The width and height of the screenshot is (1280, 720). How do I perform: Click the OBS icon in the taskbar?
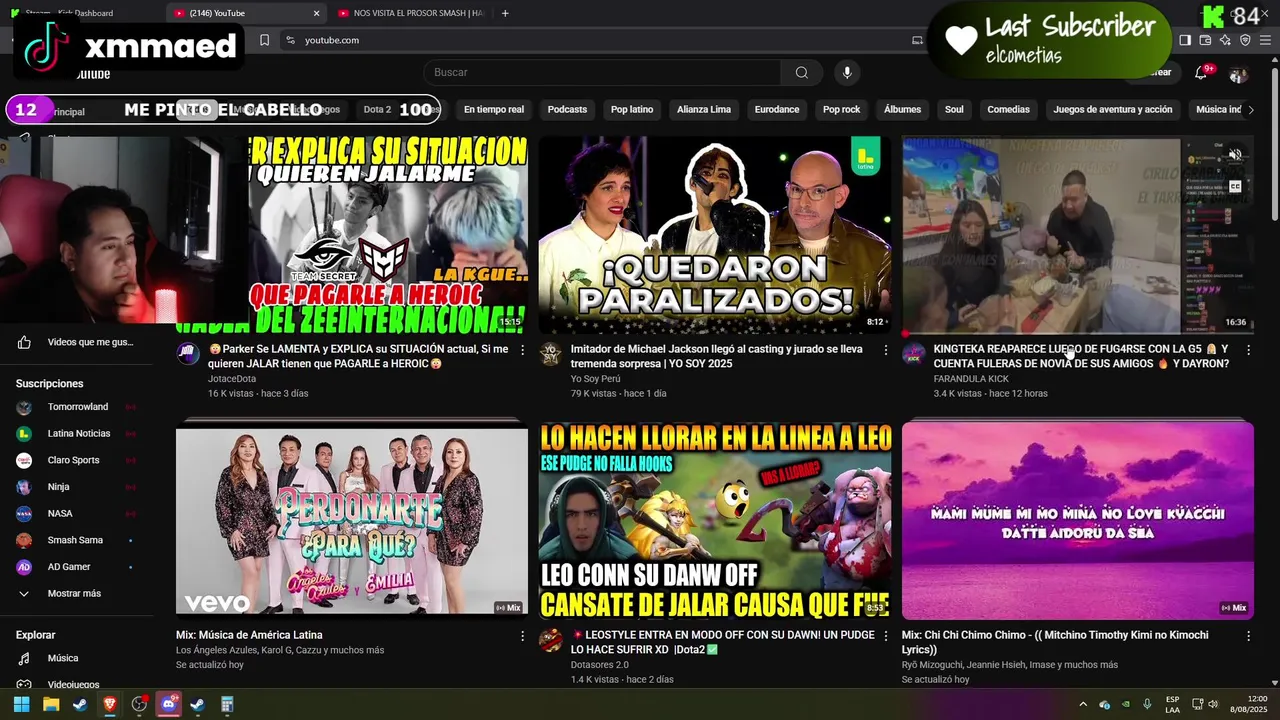pyautogui.click(x=139, y=704)
